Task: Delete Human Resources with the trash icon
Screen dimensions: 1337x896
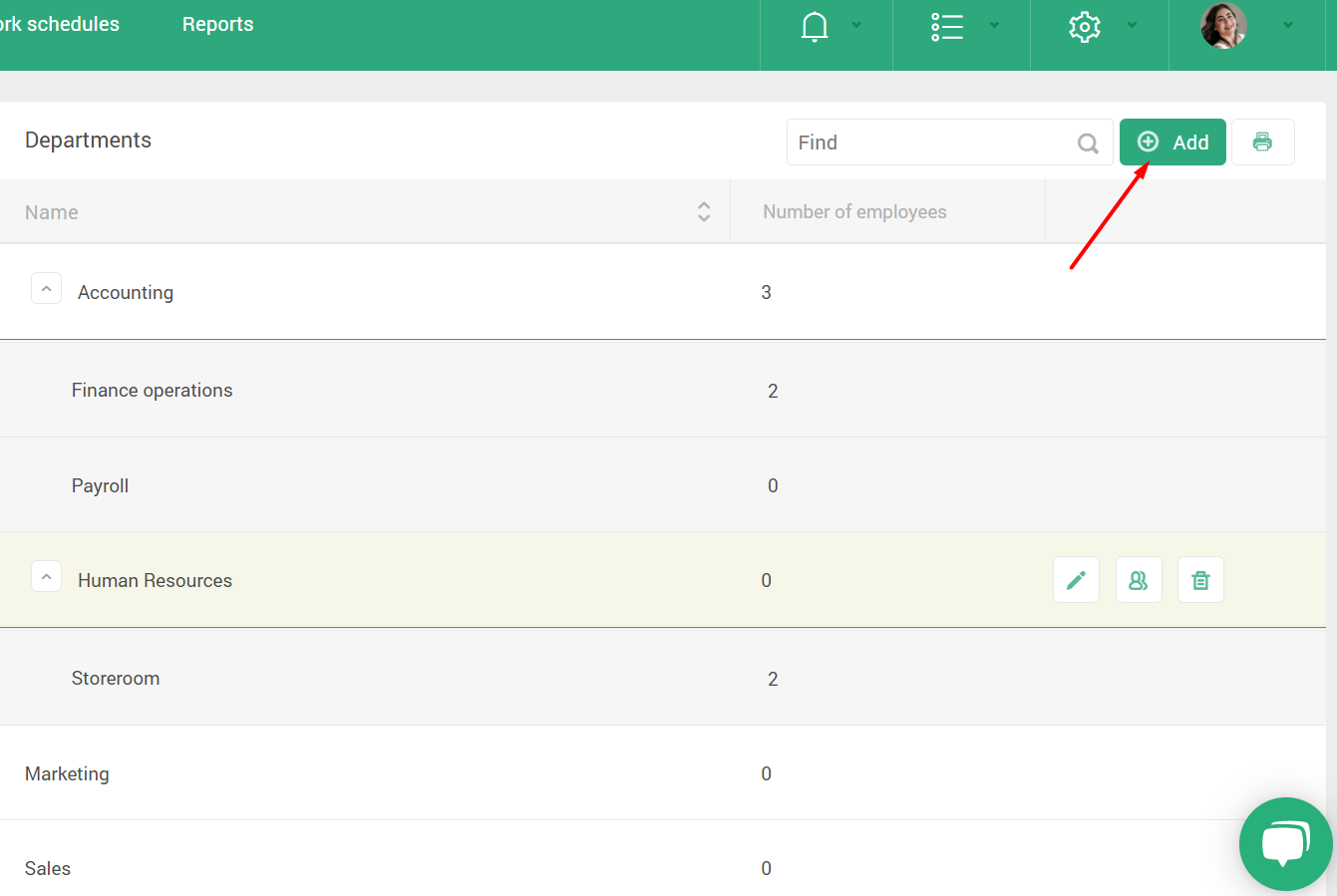Action: click(x=1200, y=580)
